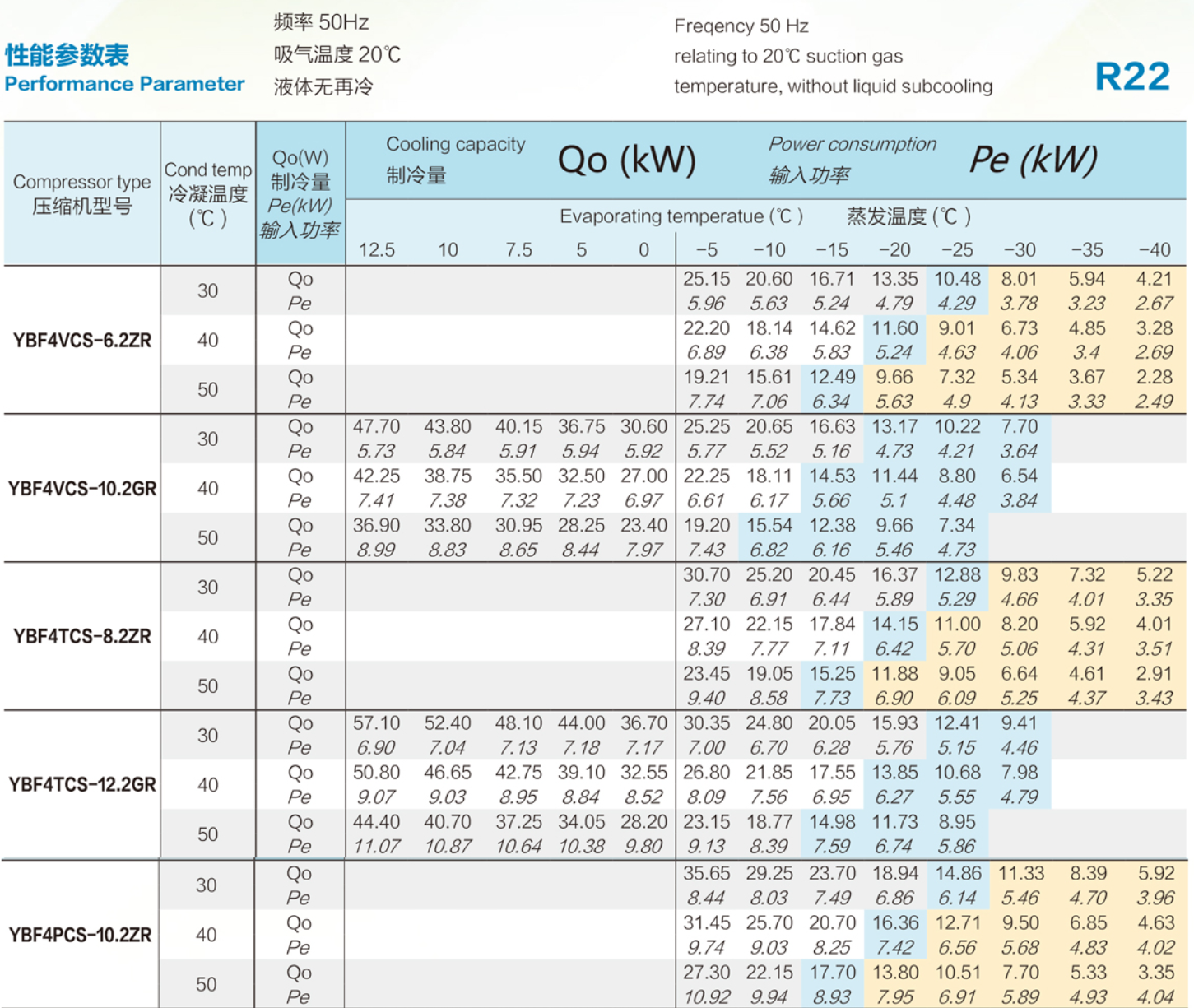1194x1008 pixels.
Task: Click the 16.71 cooling capacity value
Action: point(831,279)
